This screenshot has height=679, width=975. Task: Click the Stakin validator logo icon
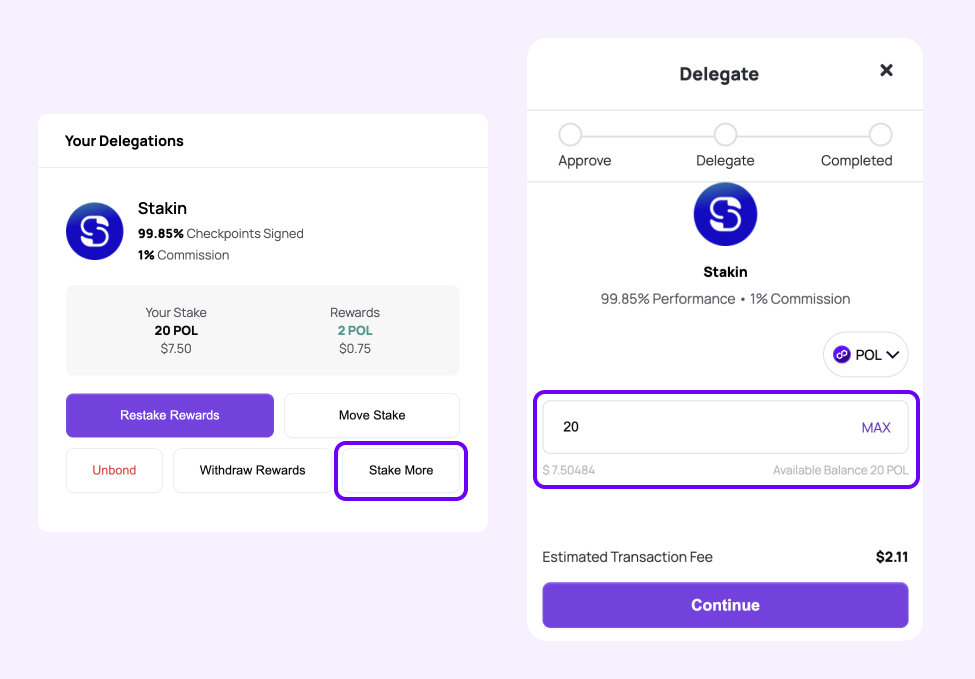[x=94, y=231]
